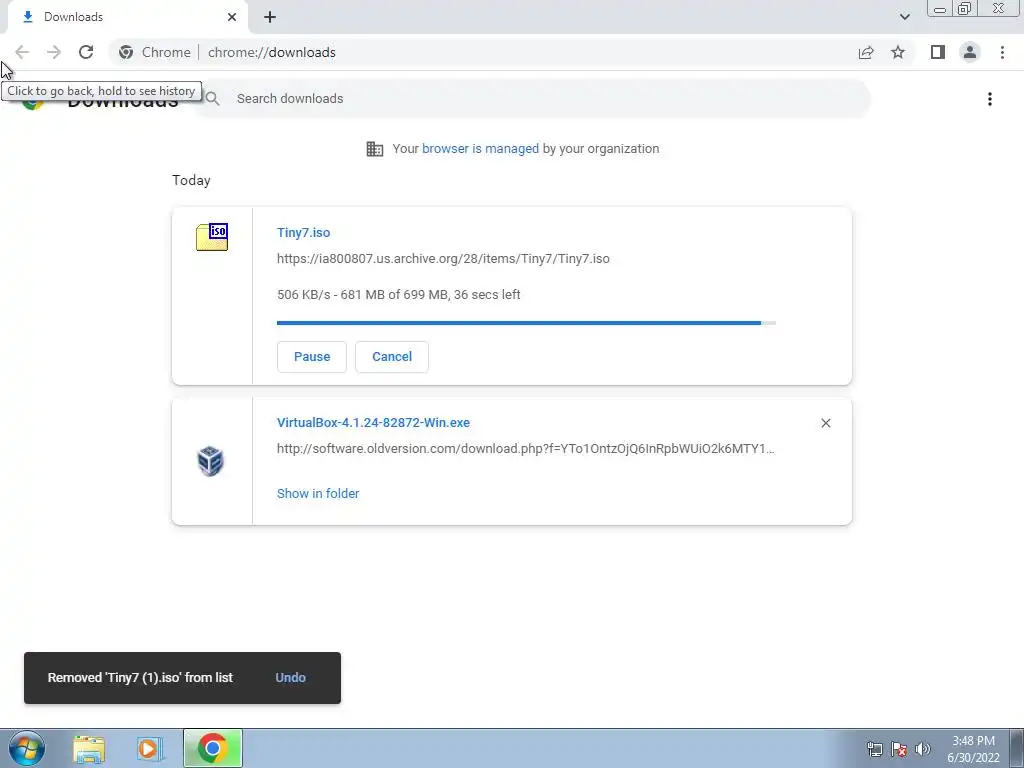
Task: Close the Downloads tab
Action: tap(232, 17)
